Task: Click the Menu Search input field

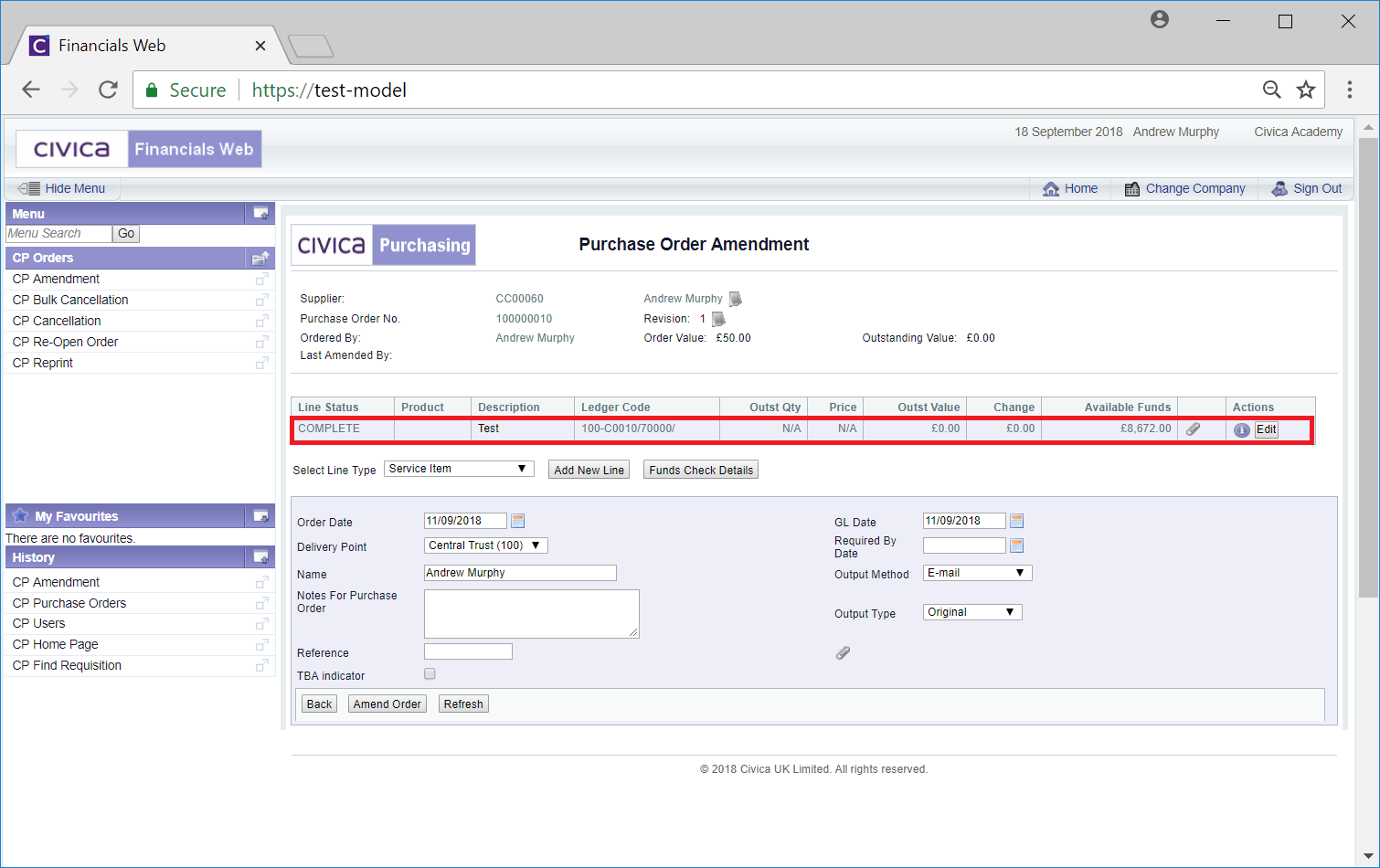Action: [58, 234]
